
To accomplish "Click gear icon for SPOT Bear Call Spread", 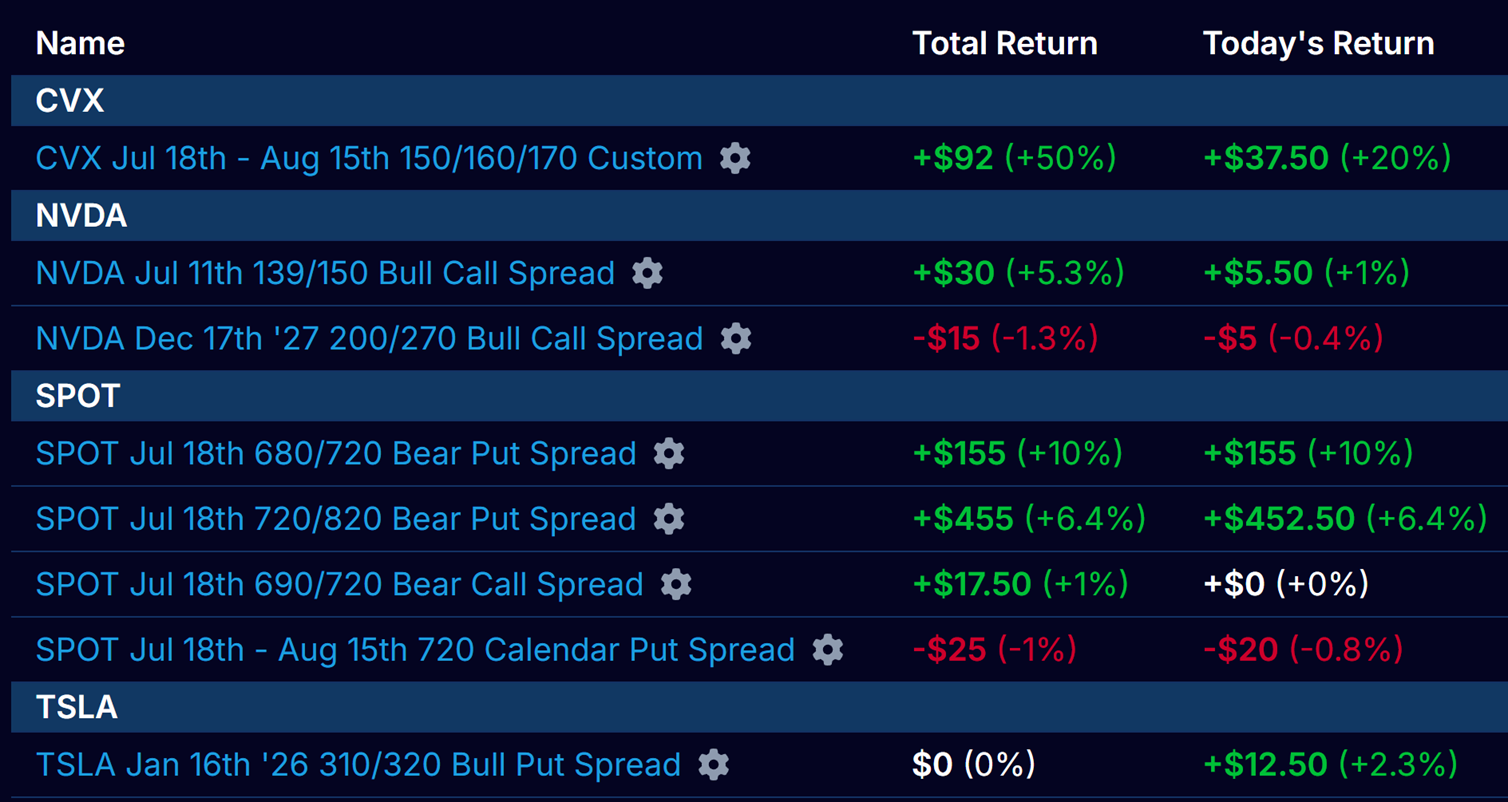I will tap(676, 584).
